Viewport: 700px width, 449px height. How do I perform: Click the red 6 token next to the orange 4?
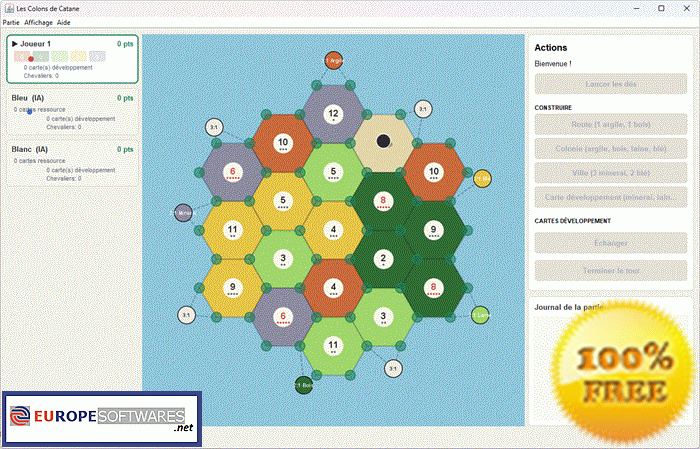pos(283,317)
